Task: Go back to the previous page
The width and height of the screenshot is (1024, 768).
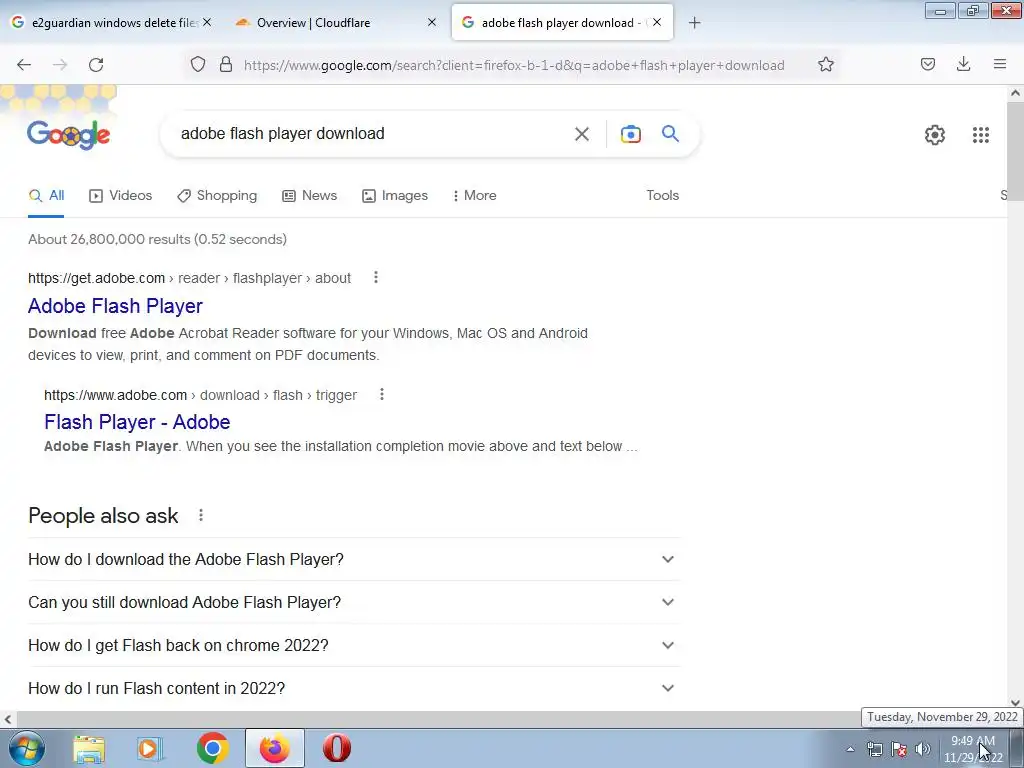Action: (x=24, y=65)
